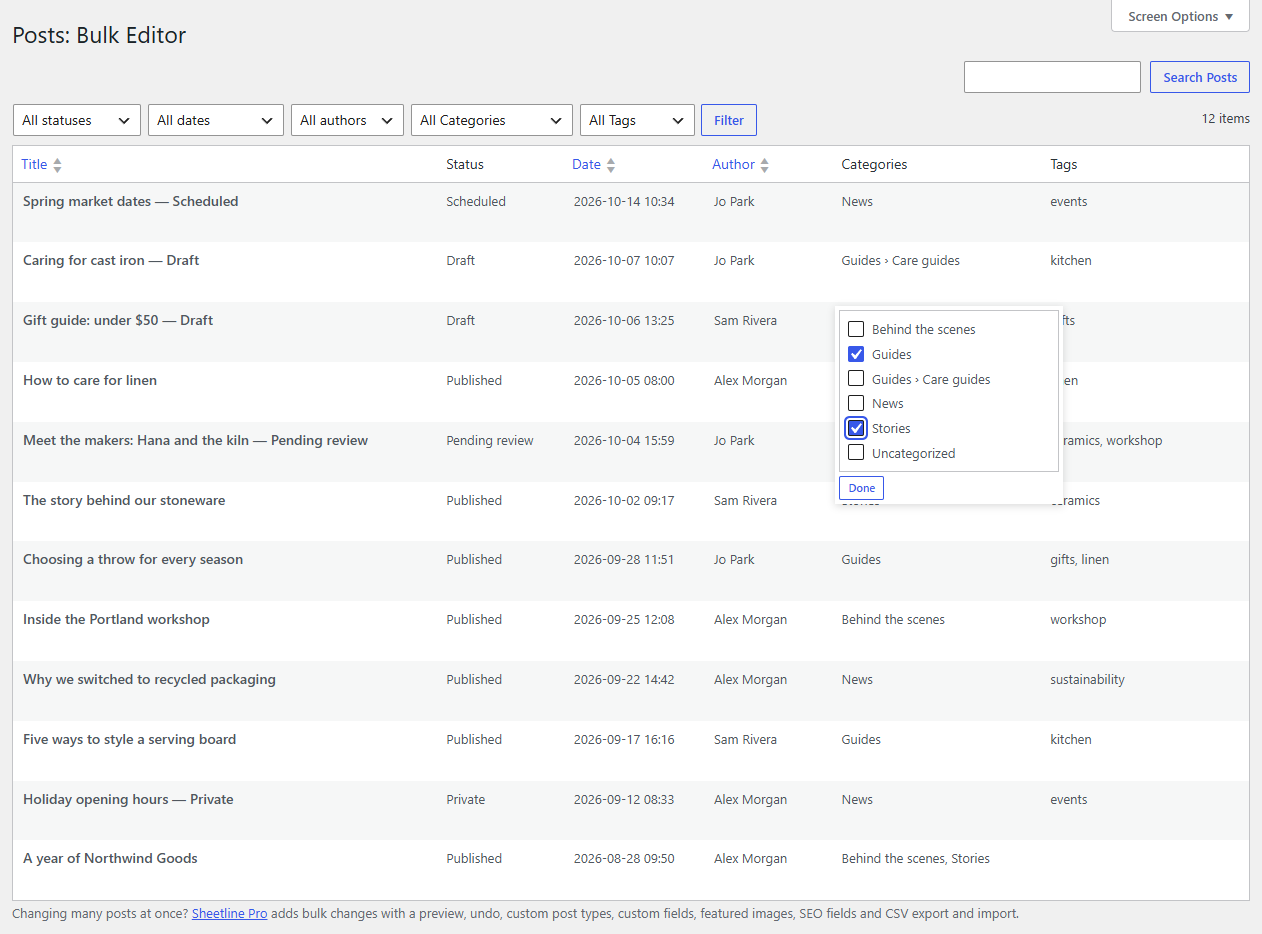Enable the News category checkbox
Image resolution: width=1262 pixels, height=934 pixels.
[x=856, y=403]
